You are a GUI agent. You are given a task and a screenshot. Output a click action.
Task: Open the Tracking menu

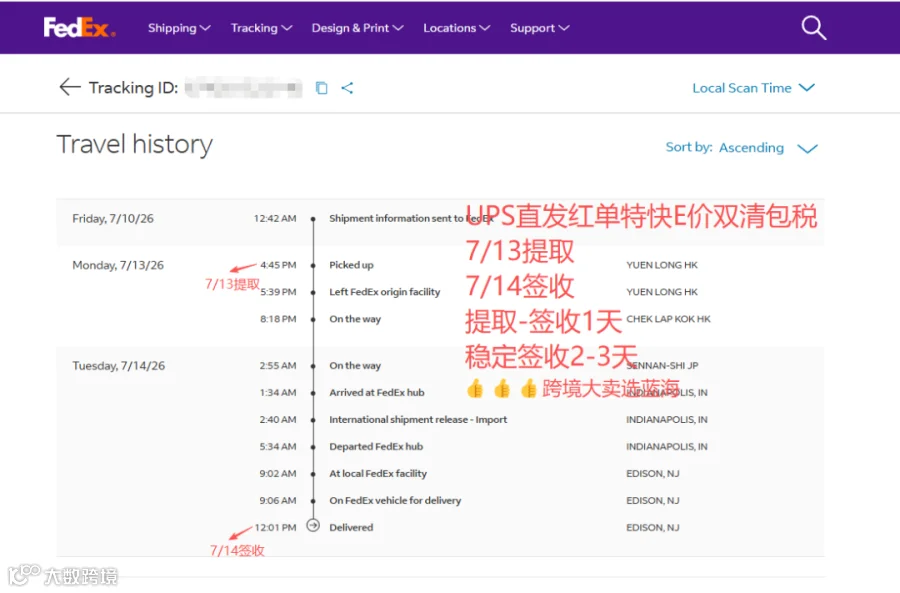(261, 28)
